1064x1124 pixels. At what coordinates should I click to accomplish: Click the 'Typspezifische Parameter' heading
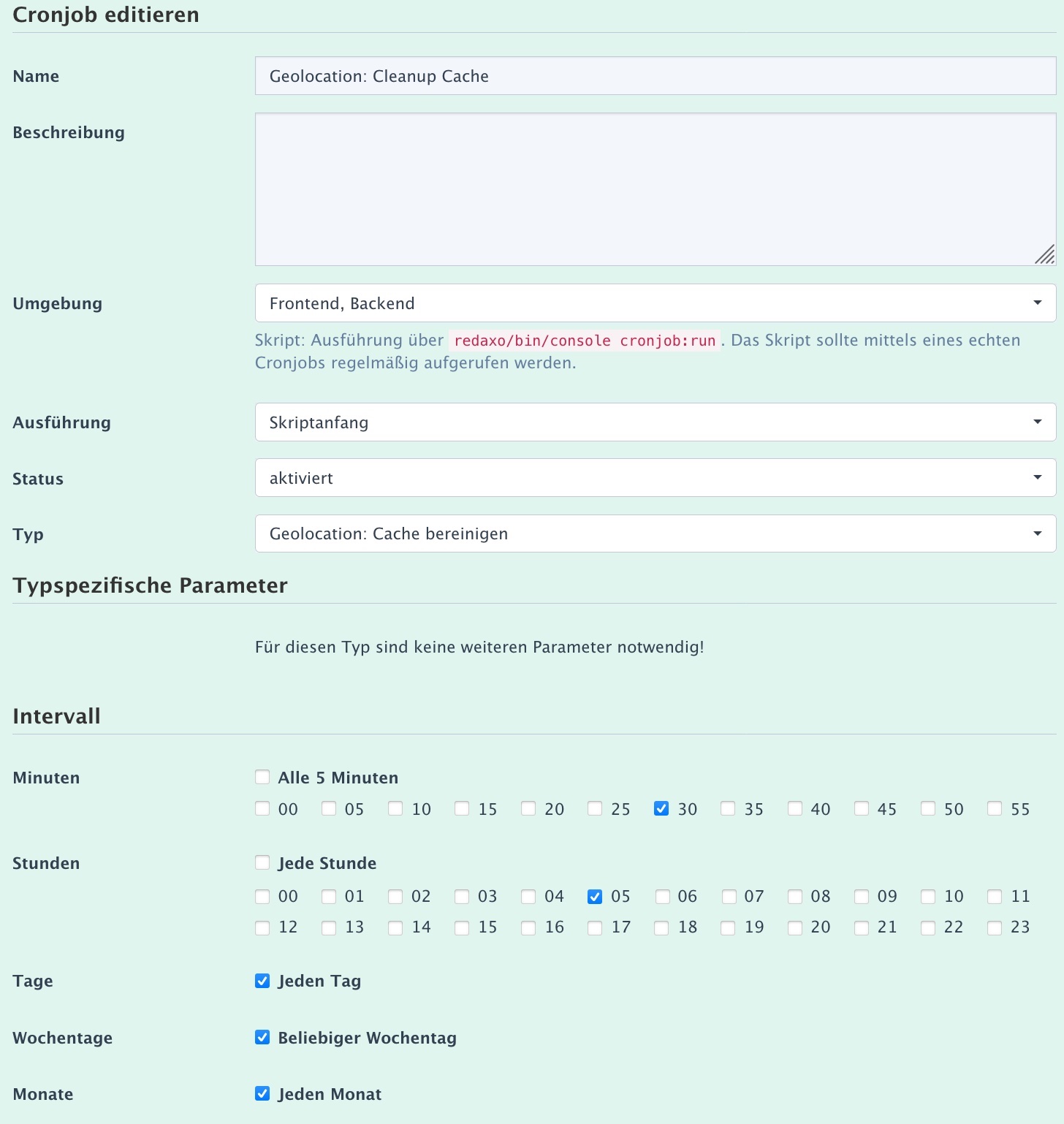click(x=150, y=585)
